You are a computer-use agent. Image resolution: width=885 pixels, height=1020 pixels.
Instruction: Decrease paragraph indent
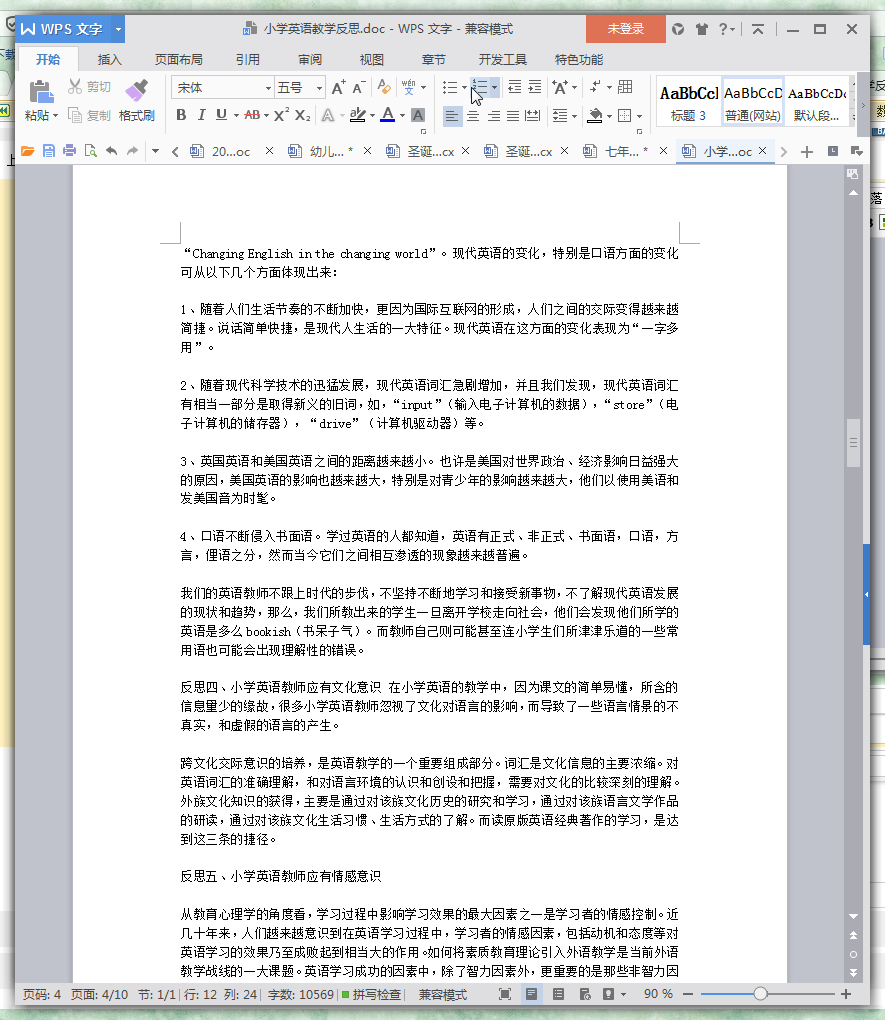coord(514,87)
